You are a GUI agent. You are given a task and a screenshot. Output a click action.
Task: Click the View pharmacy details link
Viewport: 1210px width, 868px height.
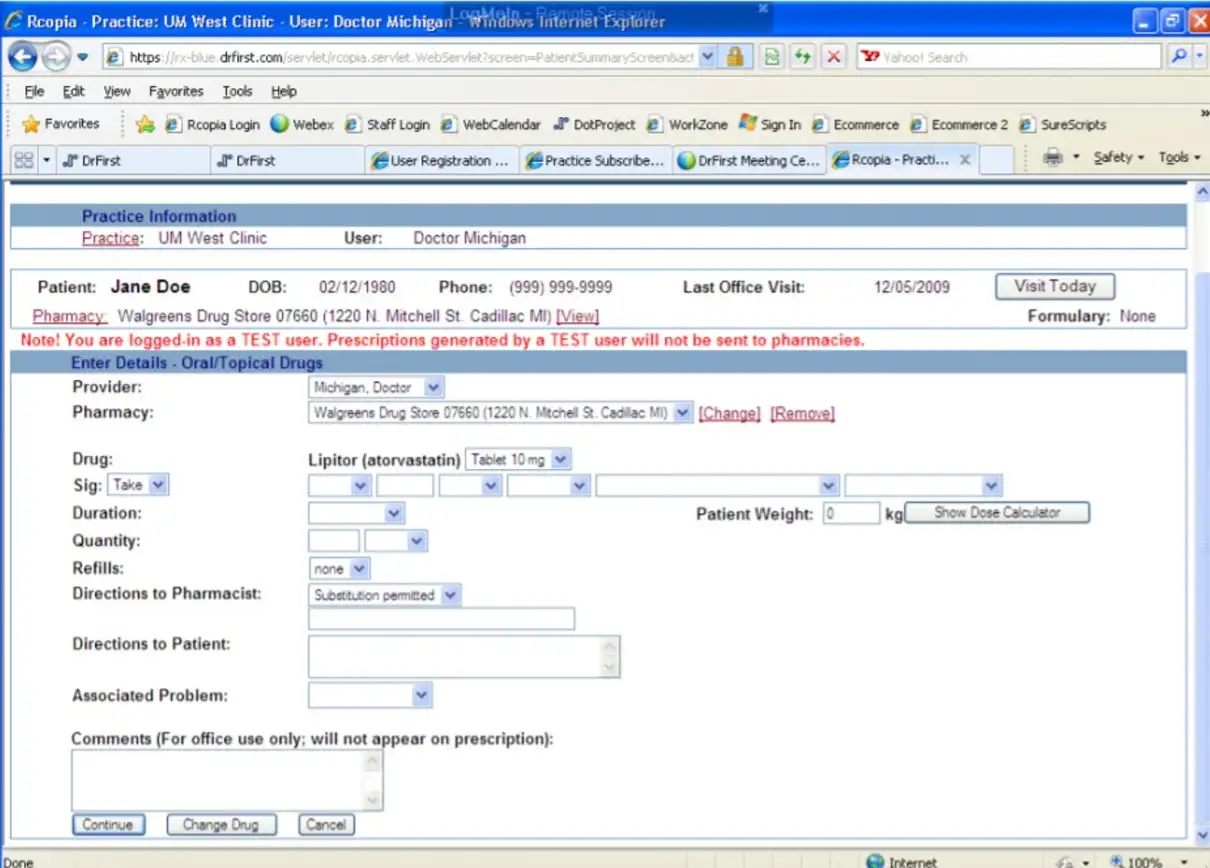pyautogui.click(x=576, y=316)
